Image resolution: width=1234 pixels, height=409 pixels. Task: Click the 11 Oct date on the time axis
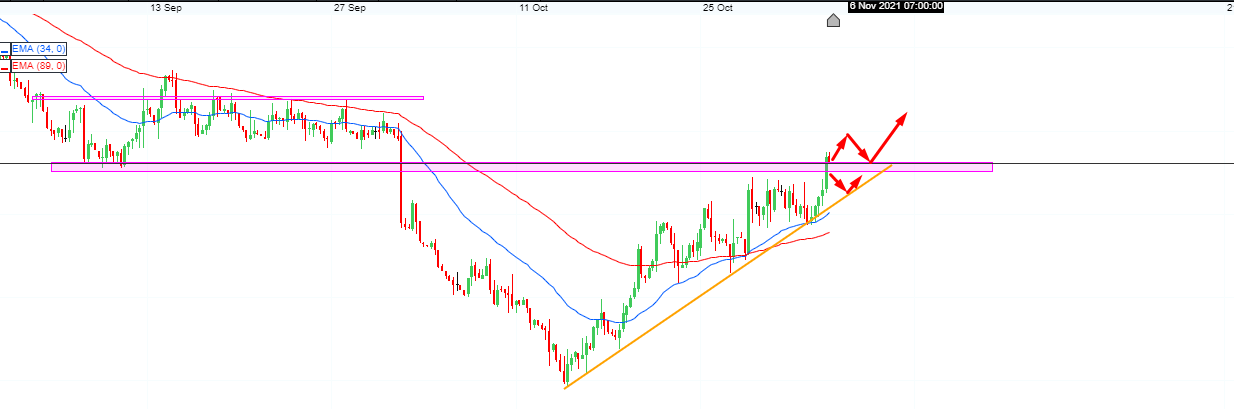pos(534,7)
